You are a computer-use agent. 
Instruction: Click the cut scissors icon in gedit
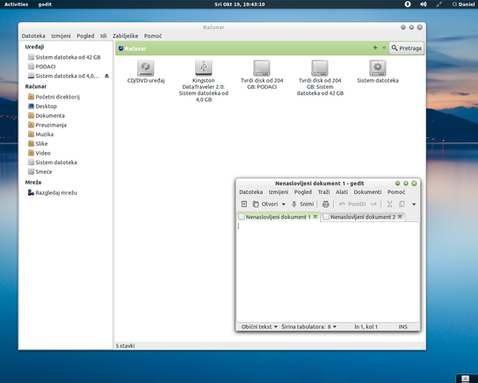click(x=389, y=204)
